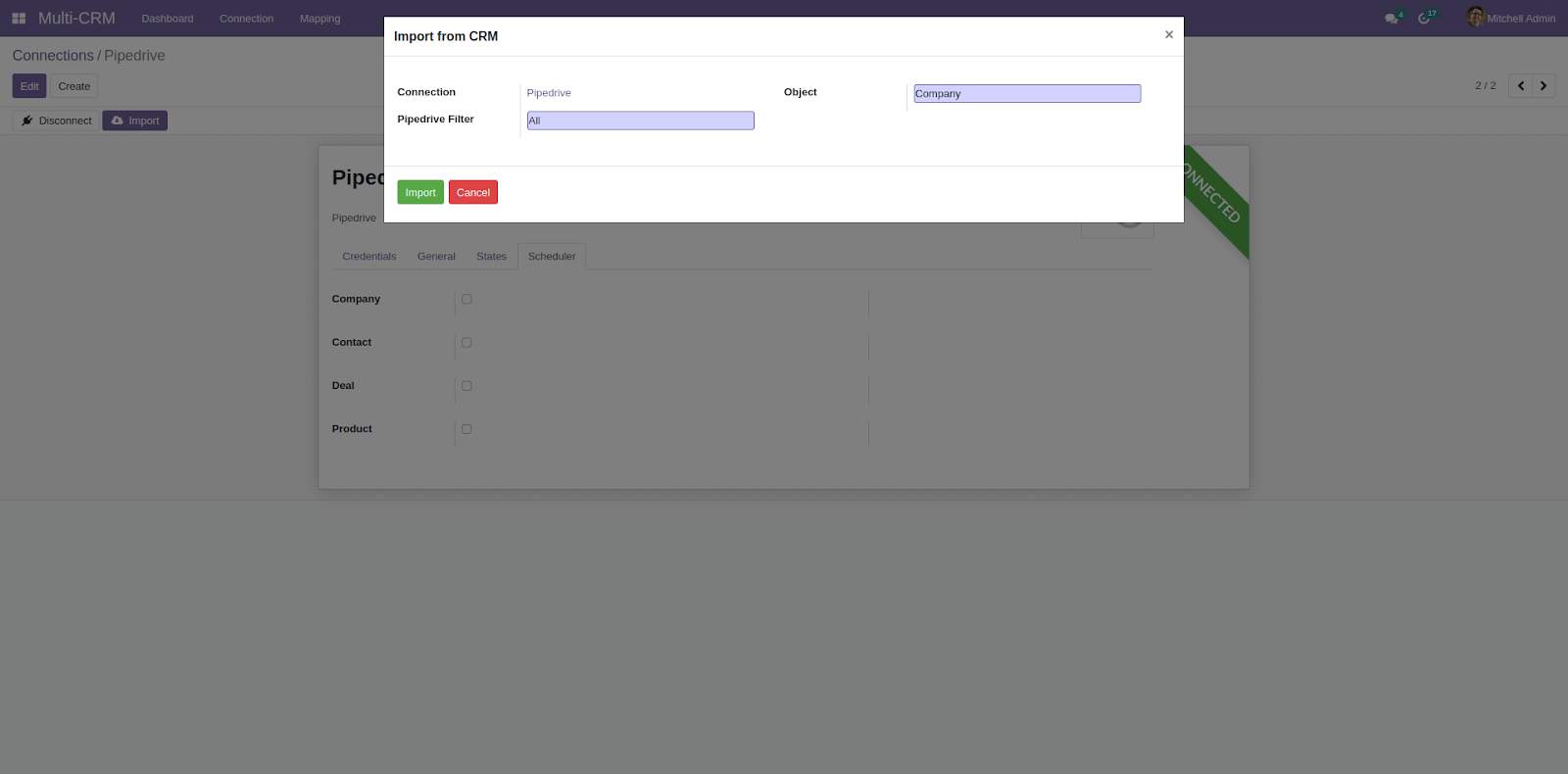Open the conversations chat icon
Screen dimensions: 1568x774
(x=1392, y=19)
